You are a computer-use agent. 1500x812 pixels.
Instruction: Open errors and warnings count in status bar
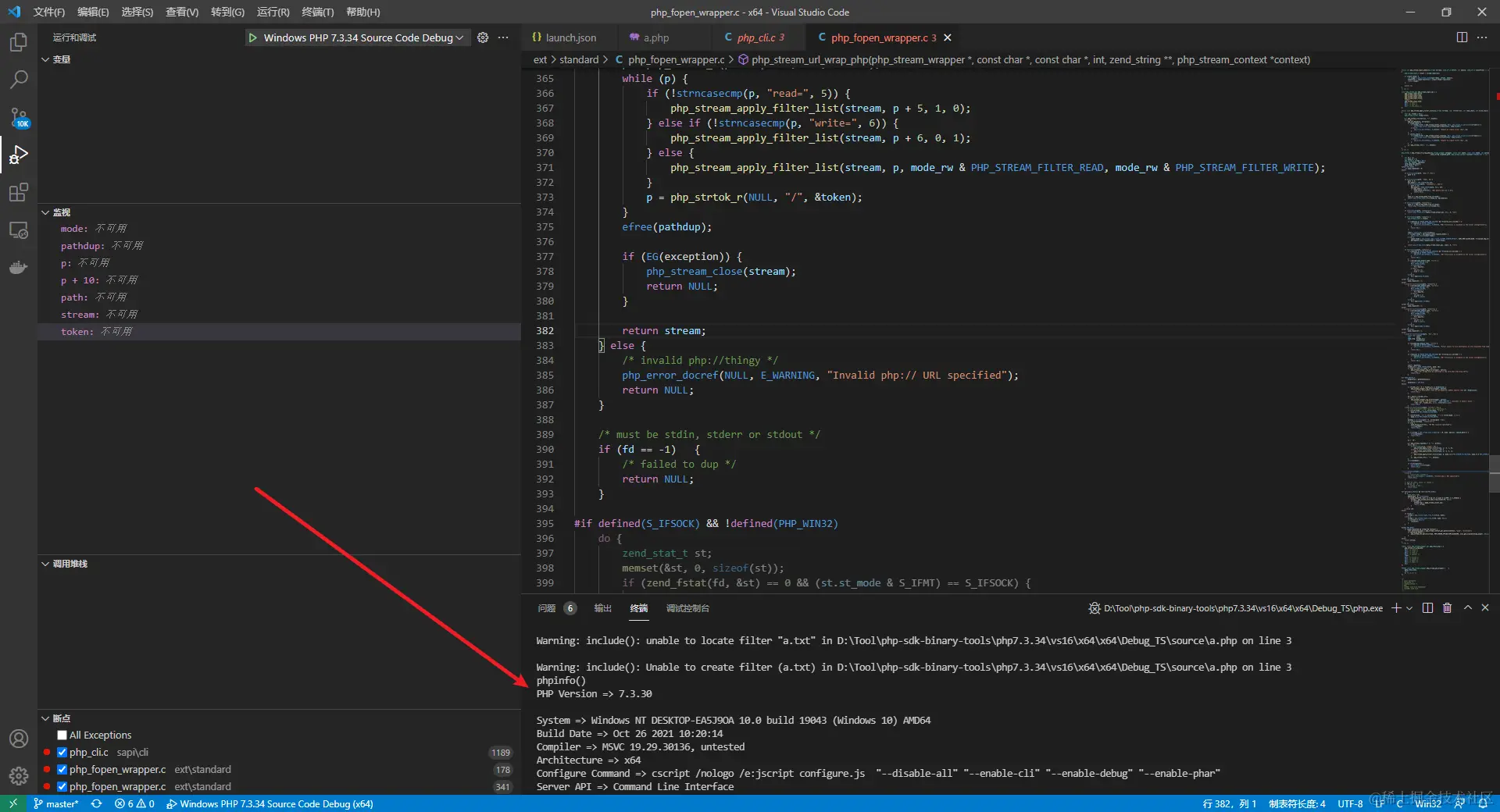(134, 803)
